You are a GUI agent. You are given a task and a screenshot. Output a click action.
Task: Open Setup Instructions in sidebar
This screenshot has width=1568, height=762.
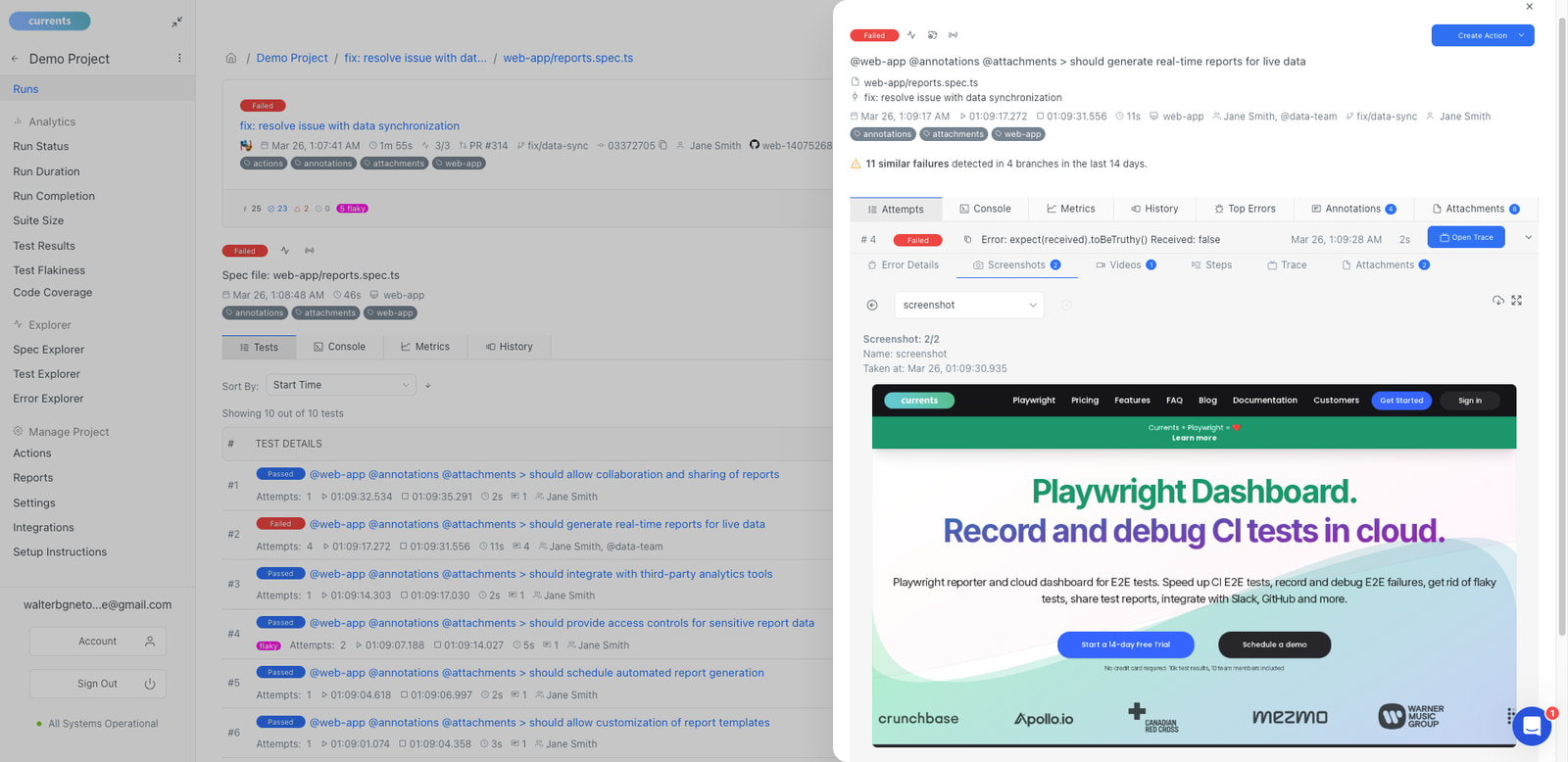[60, 551]
